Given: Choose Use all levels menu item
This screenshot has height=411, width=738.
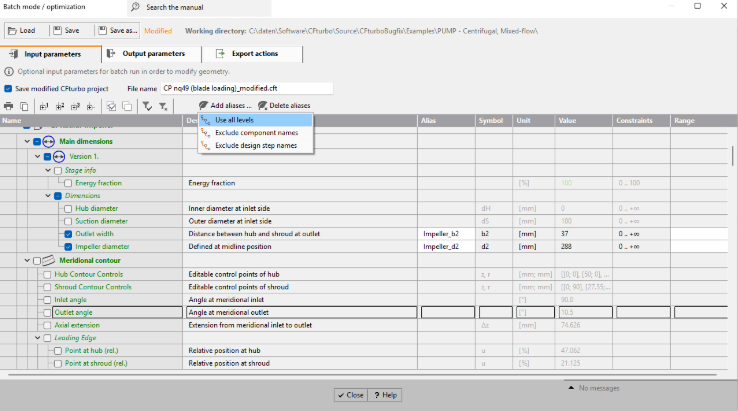Looking at the screenshot, I should (x=256, y=120).
